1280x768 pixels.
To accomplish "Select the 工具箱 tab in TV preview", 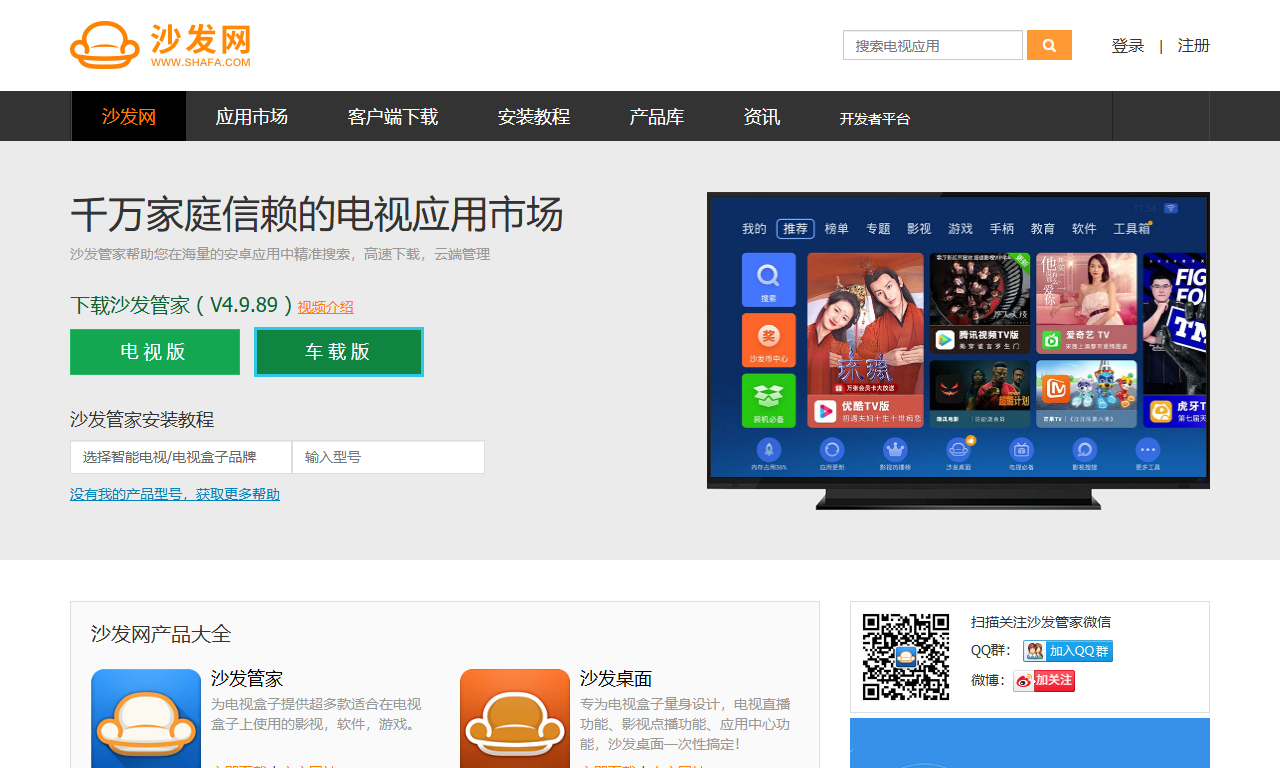I will pyautogui.click(x=1132, y=229).
